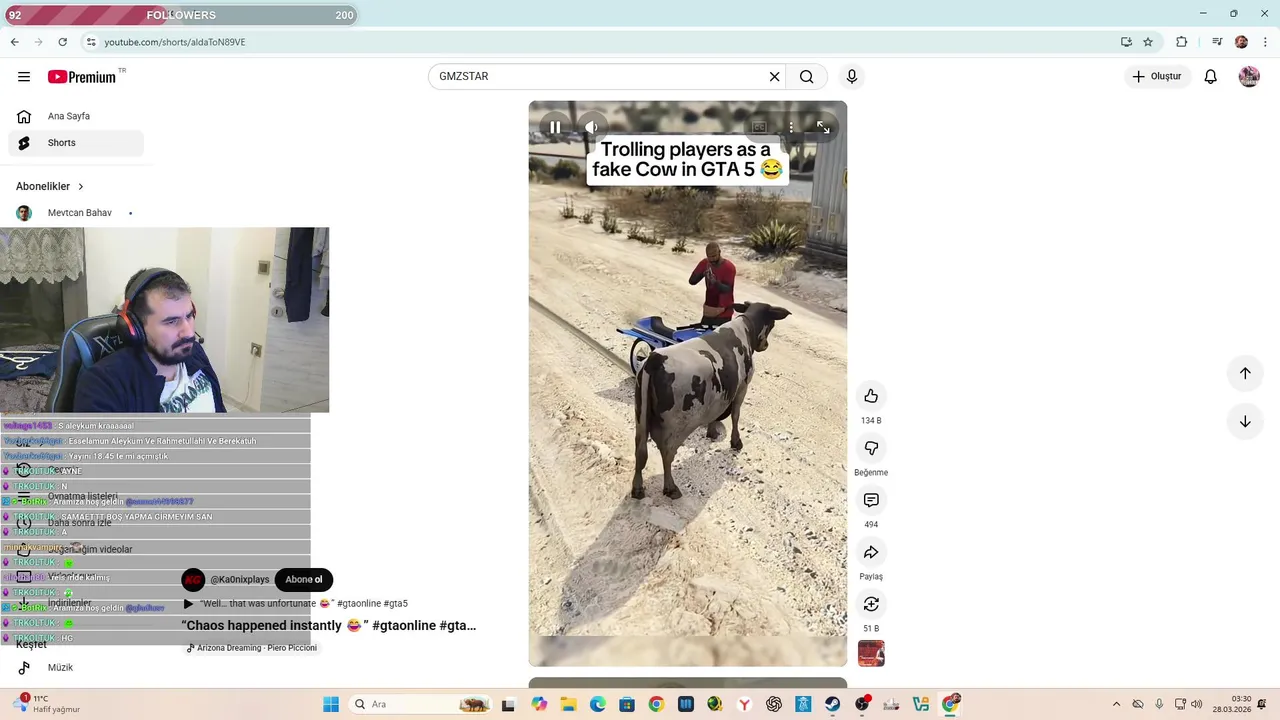Enter fullscreen on the Short player
The width and height of the screenshot is (1280, 720).
click(823, 127)
